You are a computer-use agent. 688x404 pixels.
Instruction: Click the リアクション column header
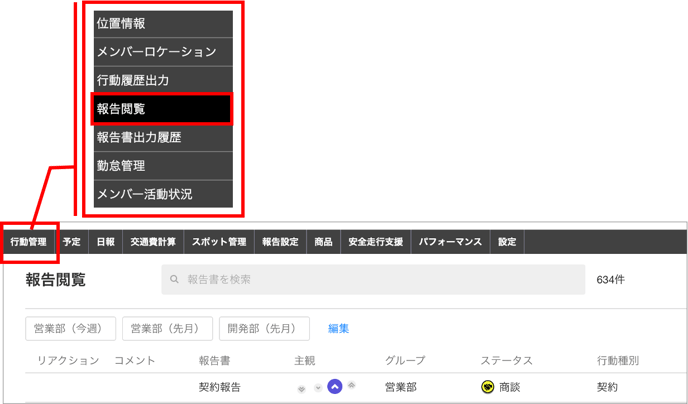click(68, 361)
